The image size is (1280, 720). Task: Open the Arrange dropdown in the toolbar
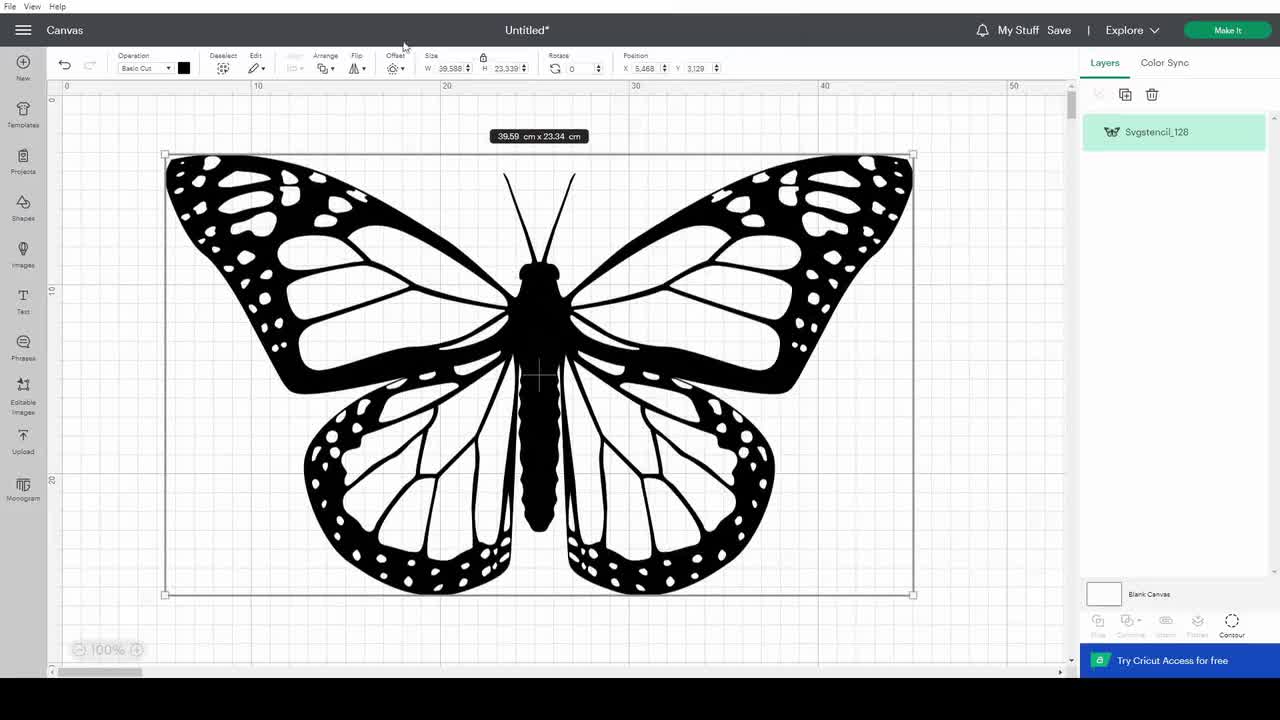326,68
